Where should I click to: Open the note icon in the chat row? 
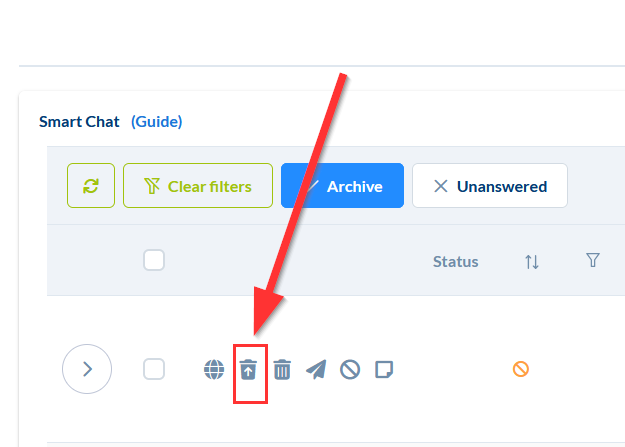tap(384, 370)
